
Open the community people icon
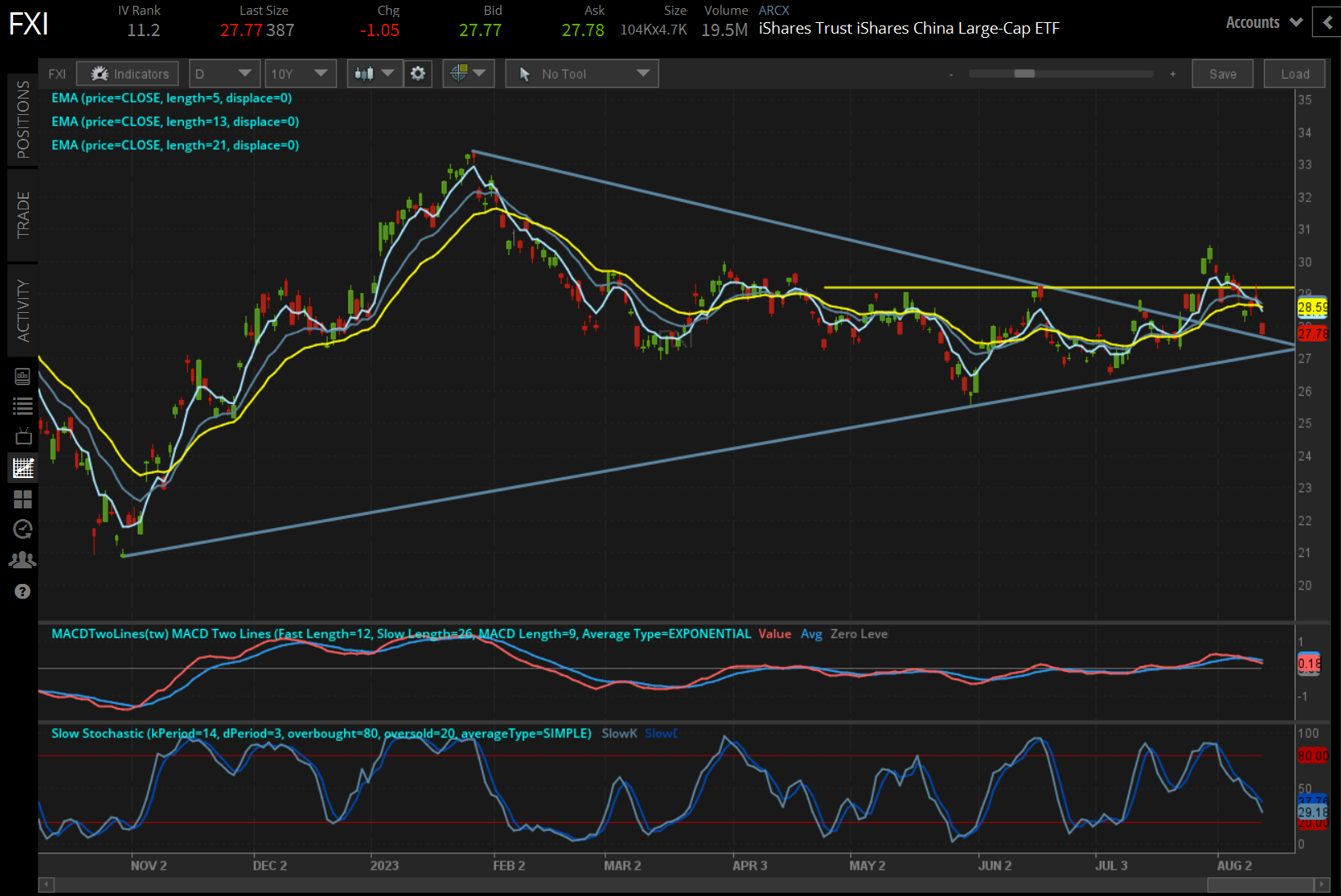pyautogui.click(x=23, y=560)
